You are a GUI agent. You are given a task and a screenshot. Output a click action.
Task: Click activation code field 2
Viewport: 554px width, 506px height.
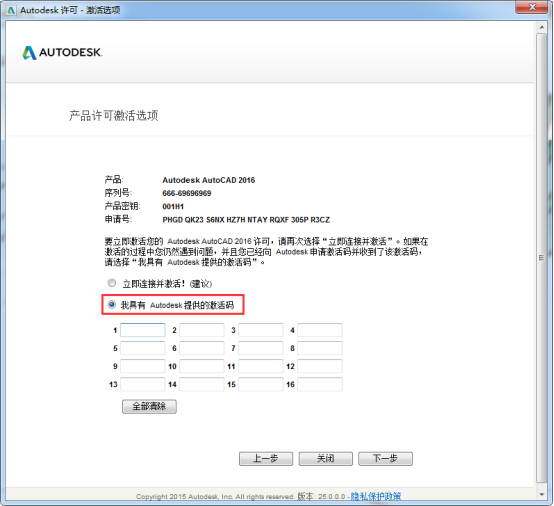click(x=202, y=330)
